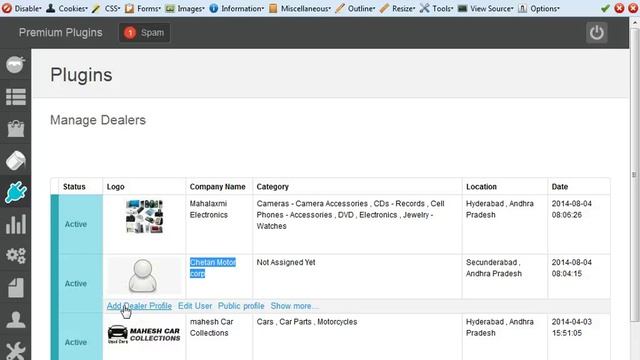Open the Outline toolbar menu

pyautogui.click(x=355, y=8)
